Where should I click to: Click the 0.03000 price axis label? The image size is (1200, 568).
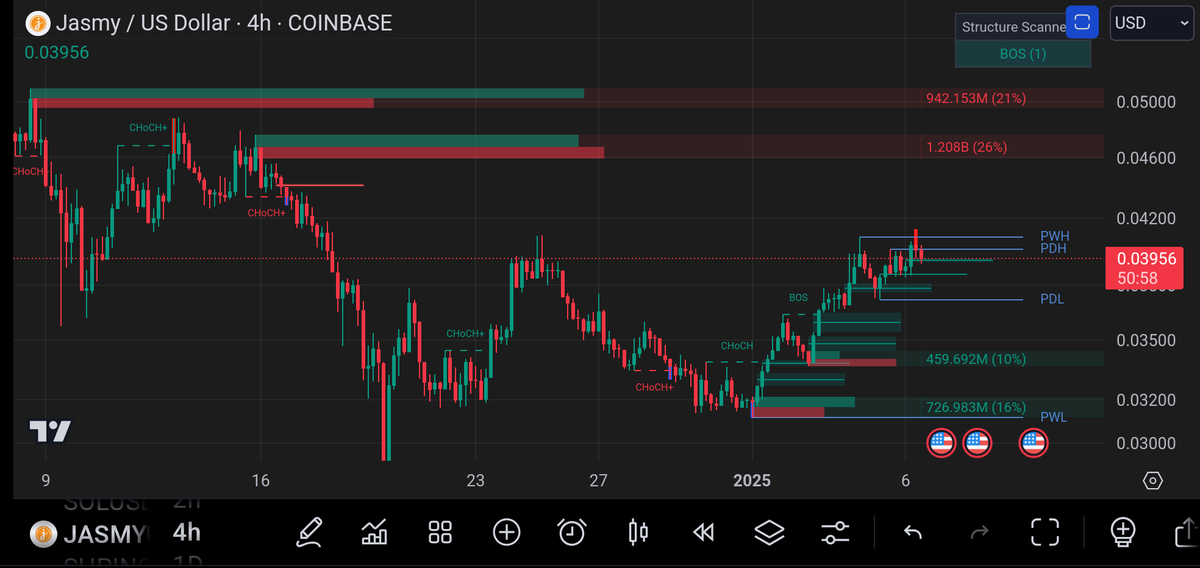coord(1147,443)
